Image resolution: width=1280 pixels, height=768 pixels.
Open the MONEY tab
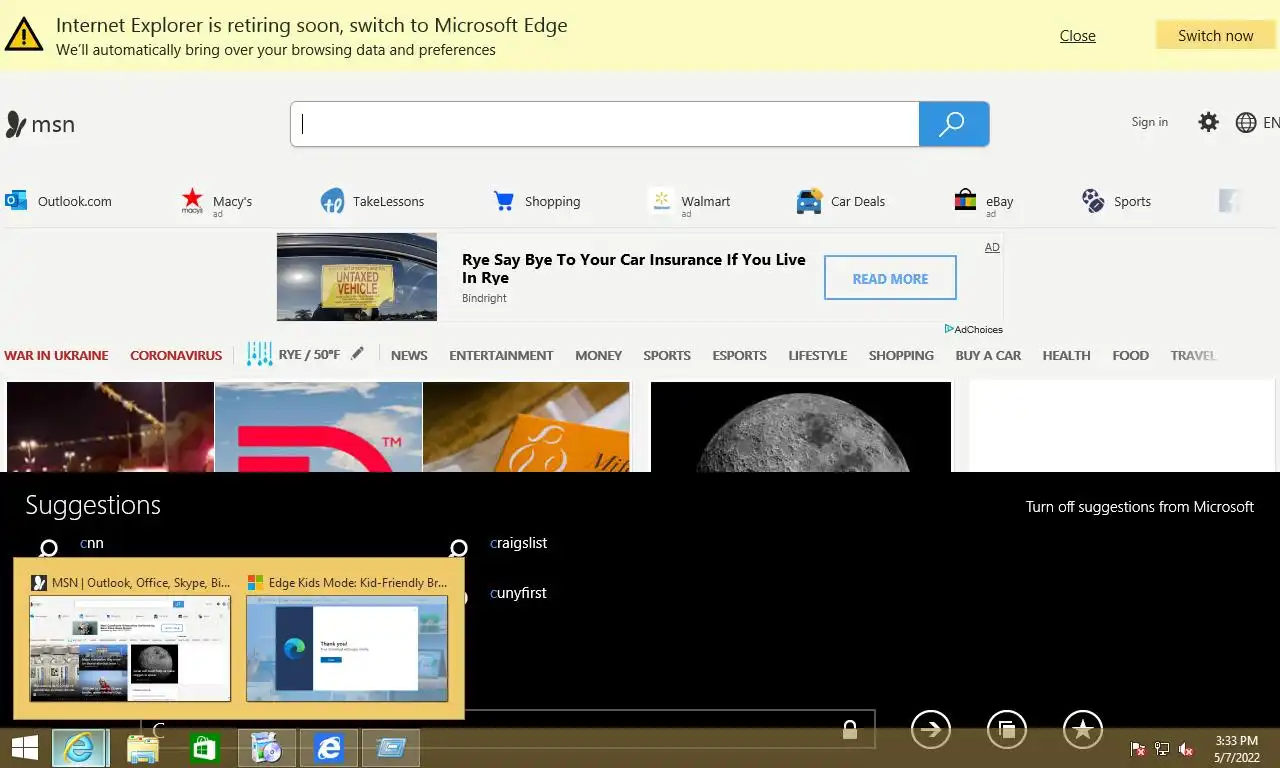point(598,355)
